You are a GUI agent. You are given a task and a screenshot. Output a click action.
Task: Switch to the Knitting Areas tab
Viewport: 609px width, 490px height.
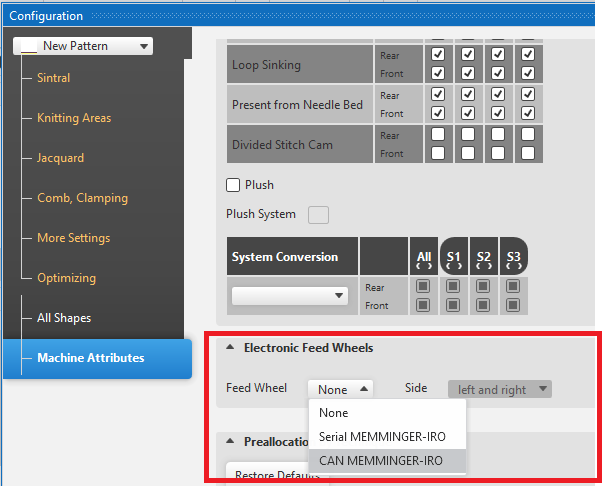coord(73,118)
